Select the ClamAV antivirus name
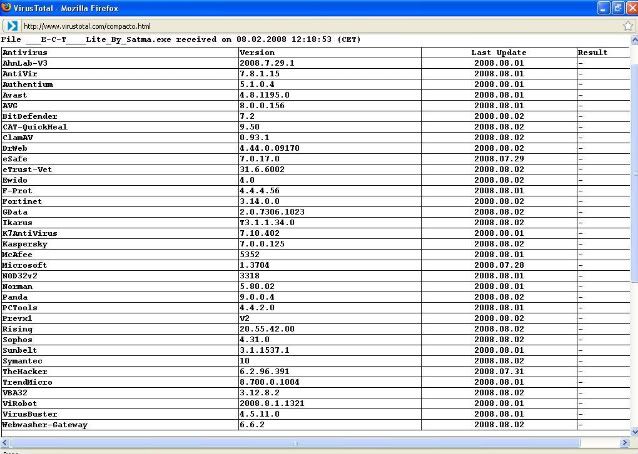 coord(17,138)
